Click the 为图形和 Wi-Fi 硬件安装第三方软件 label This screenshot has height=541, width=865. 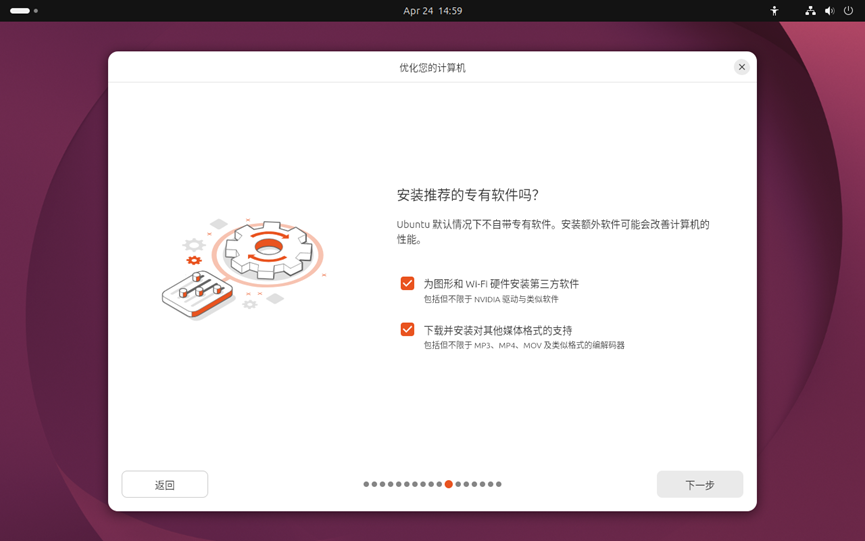pos(501,284)
